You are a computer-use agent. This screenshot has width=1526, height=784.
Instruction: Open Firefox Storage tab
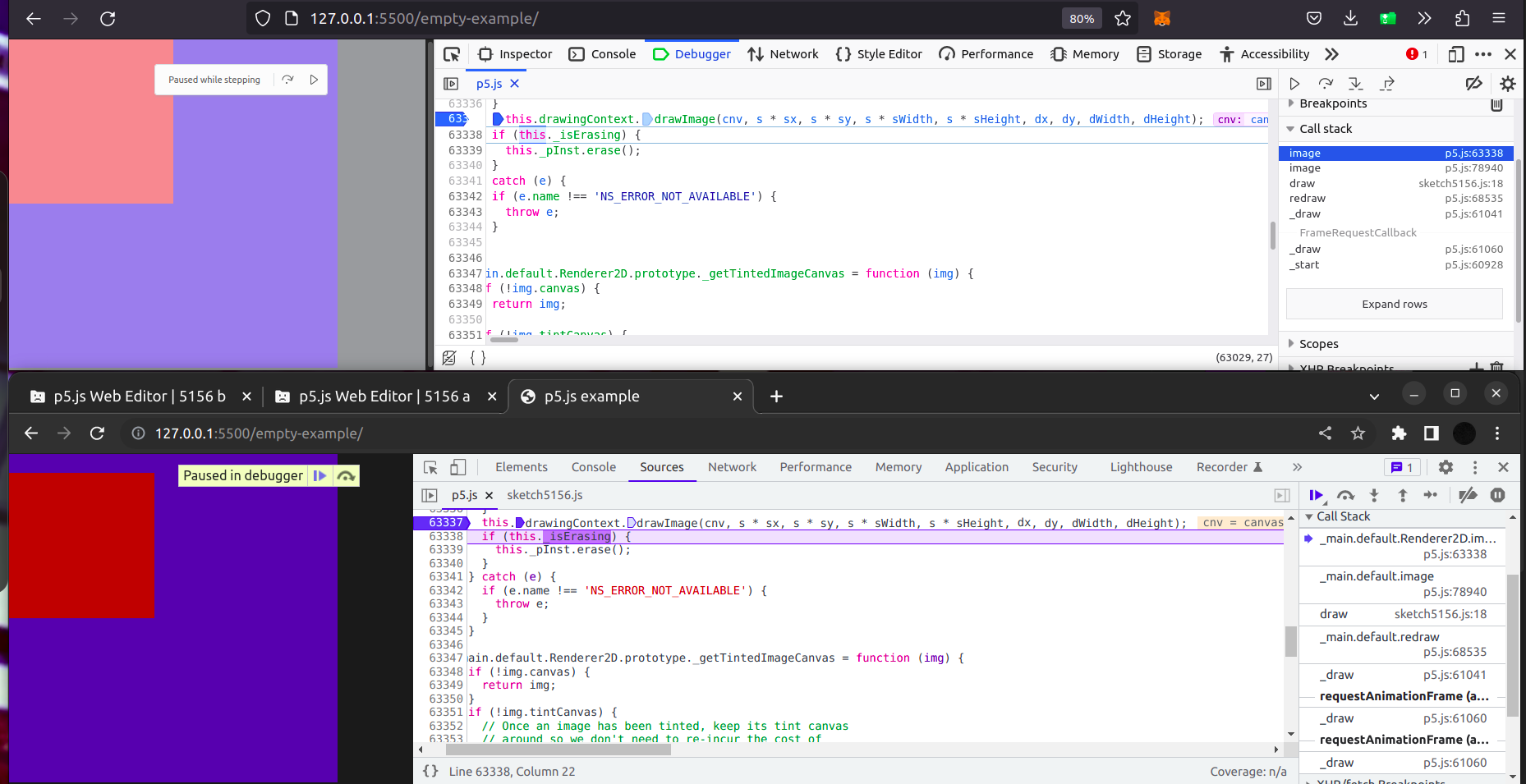click(x=1170, y=54)
